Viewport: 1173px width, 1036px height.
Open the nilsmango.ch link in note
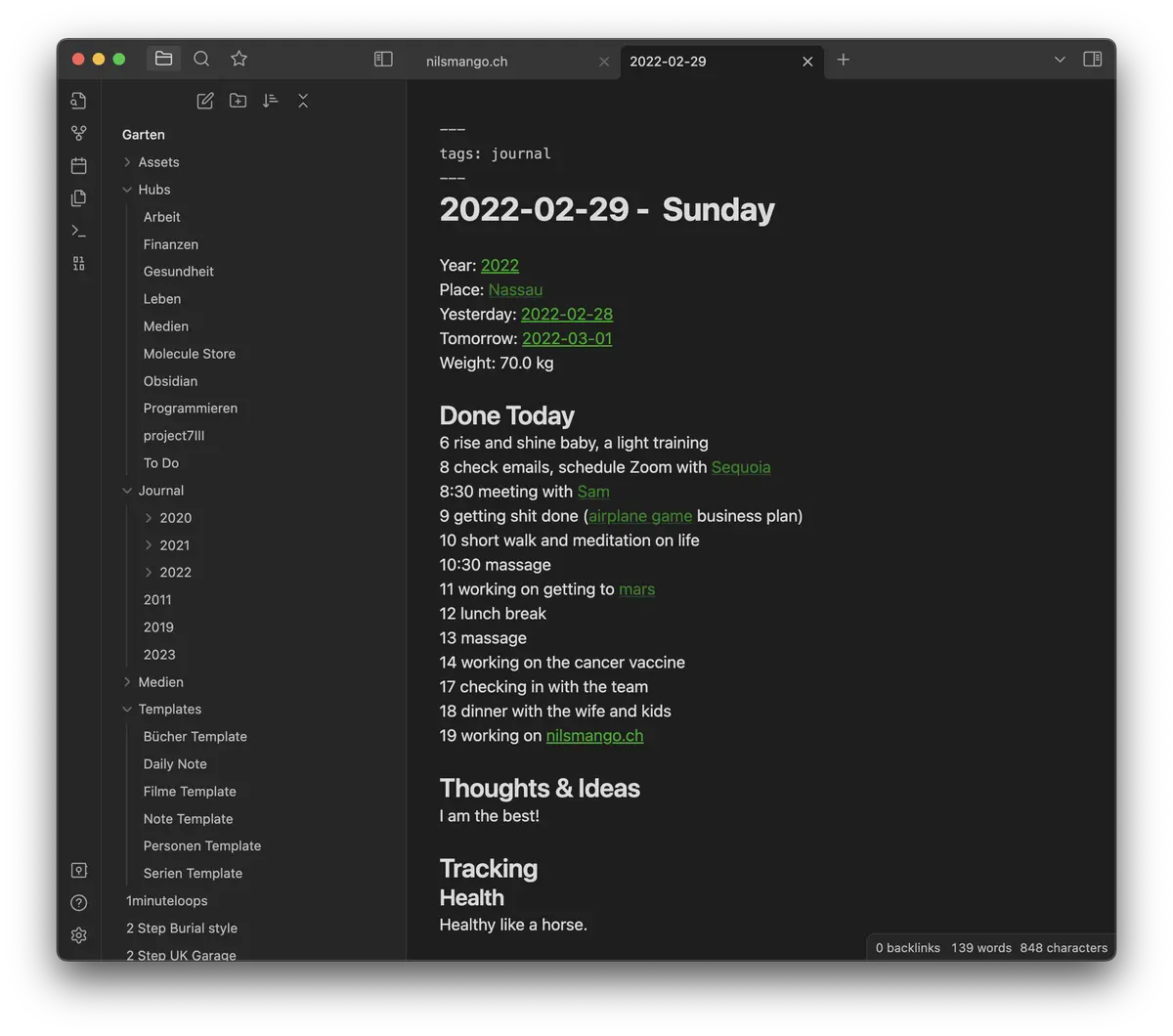pyautogui.click(x=594, y=736)
